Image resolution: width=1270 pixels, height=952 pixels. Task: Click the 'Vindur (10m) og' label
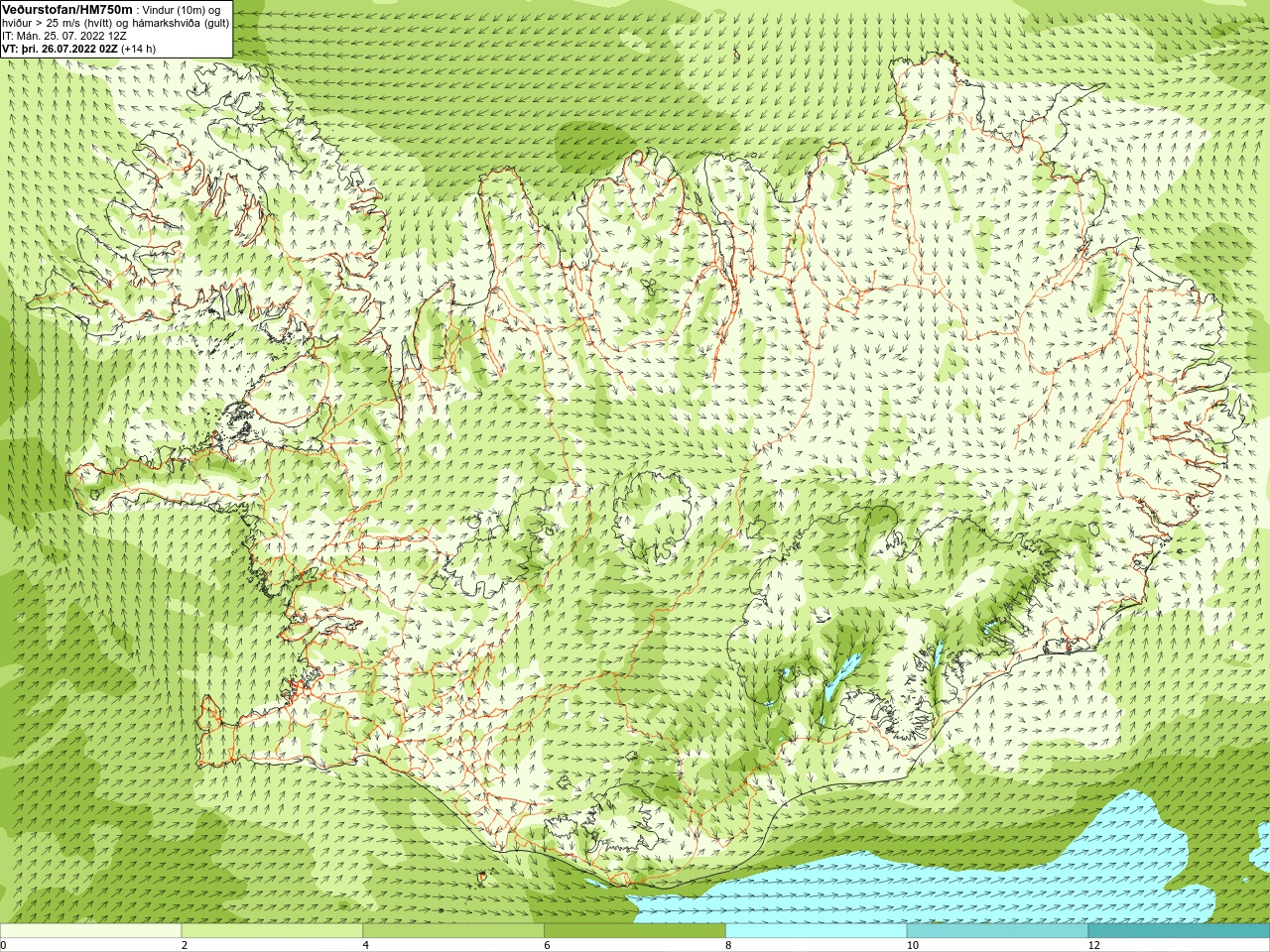[183, 10]
